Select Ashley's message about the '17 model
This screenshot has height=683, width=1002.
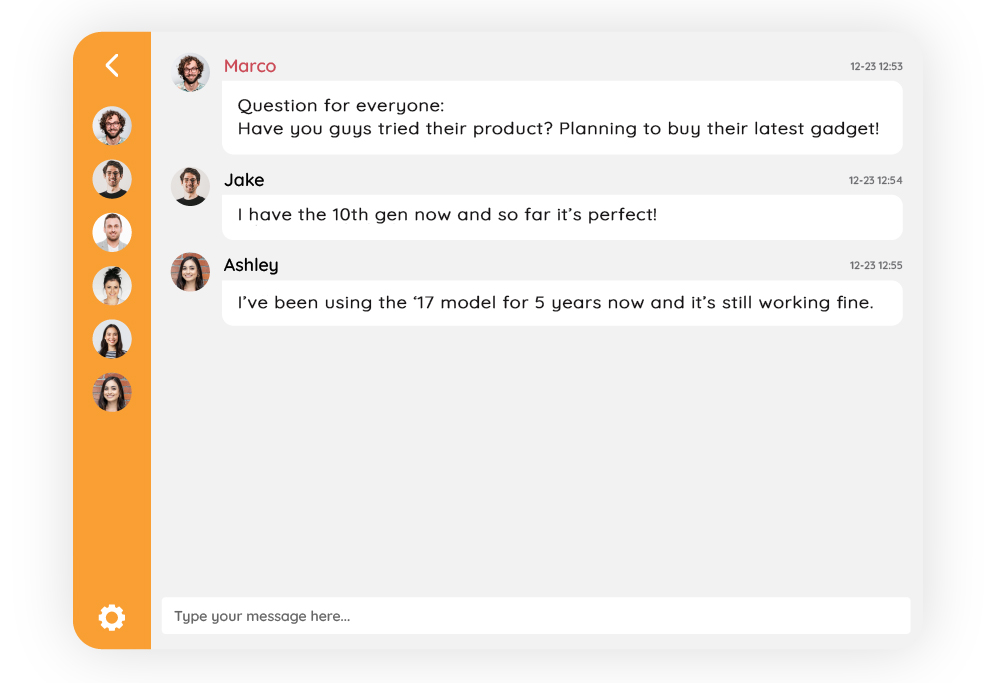click(x=561, y=302)
